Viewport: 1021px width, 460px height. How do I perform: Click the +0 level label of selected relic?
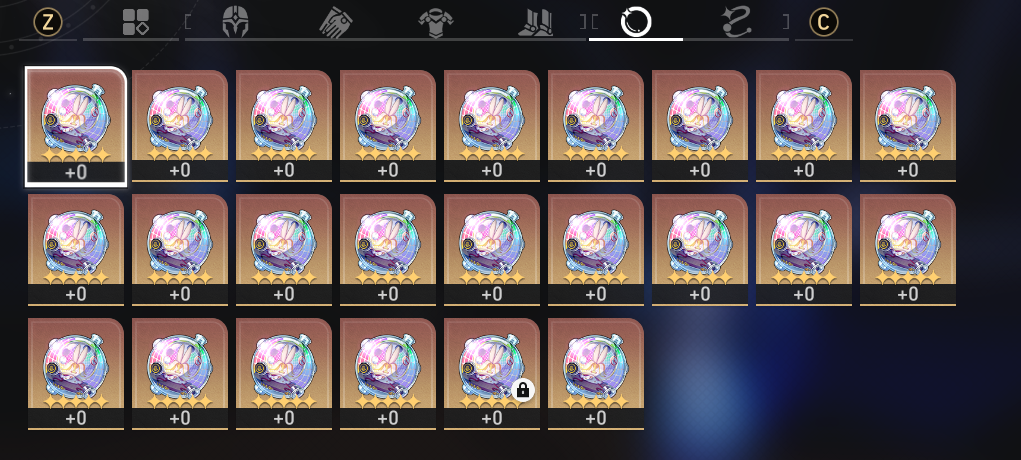(76, 172)
